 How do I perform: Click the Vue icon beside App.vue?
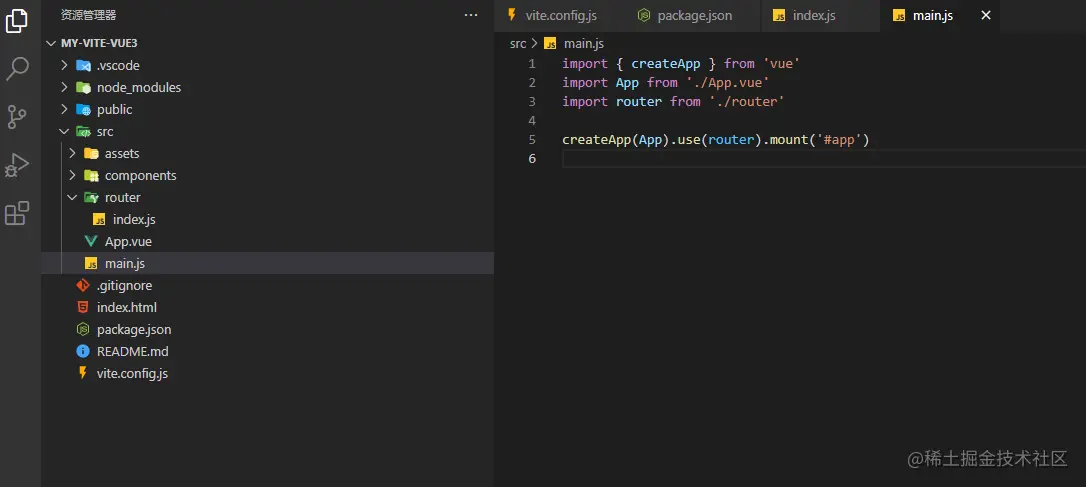coord(91,242)
